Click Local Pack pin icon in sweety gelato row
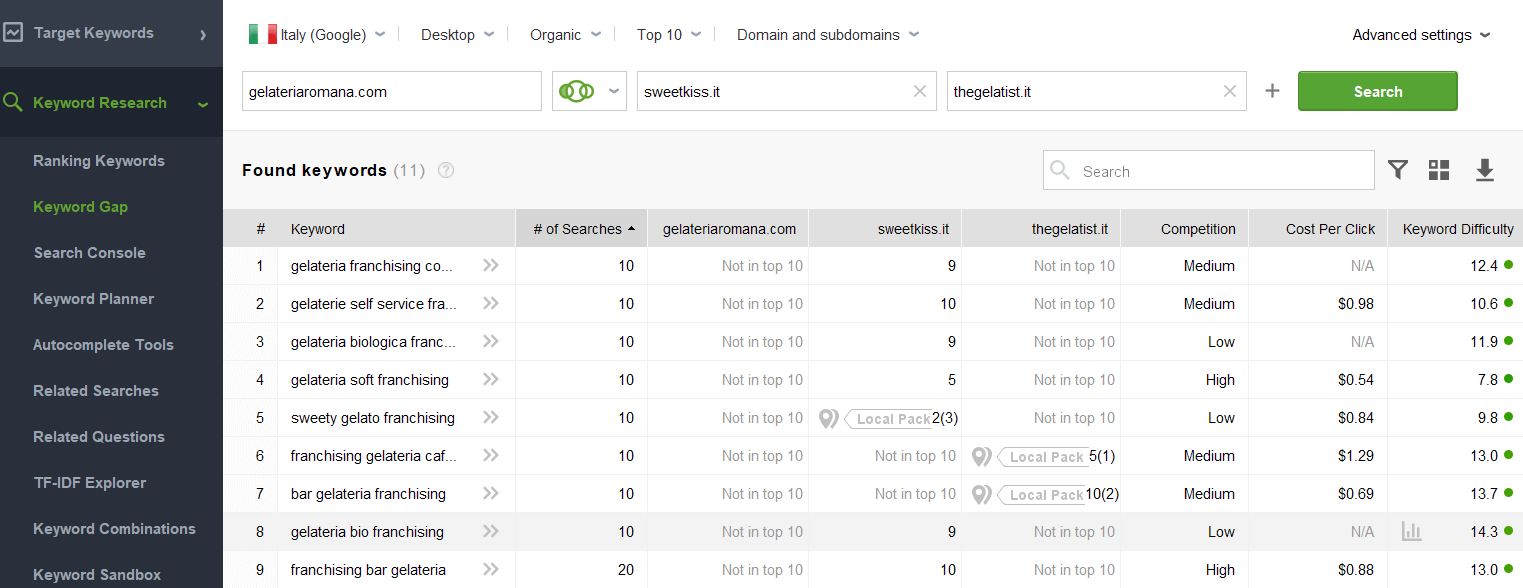The image size is (1523, 588). click(x=828, y=419)
